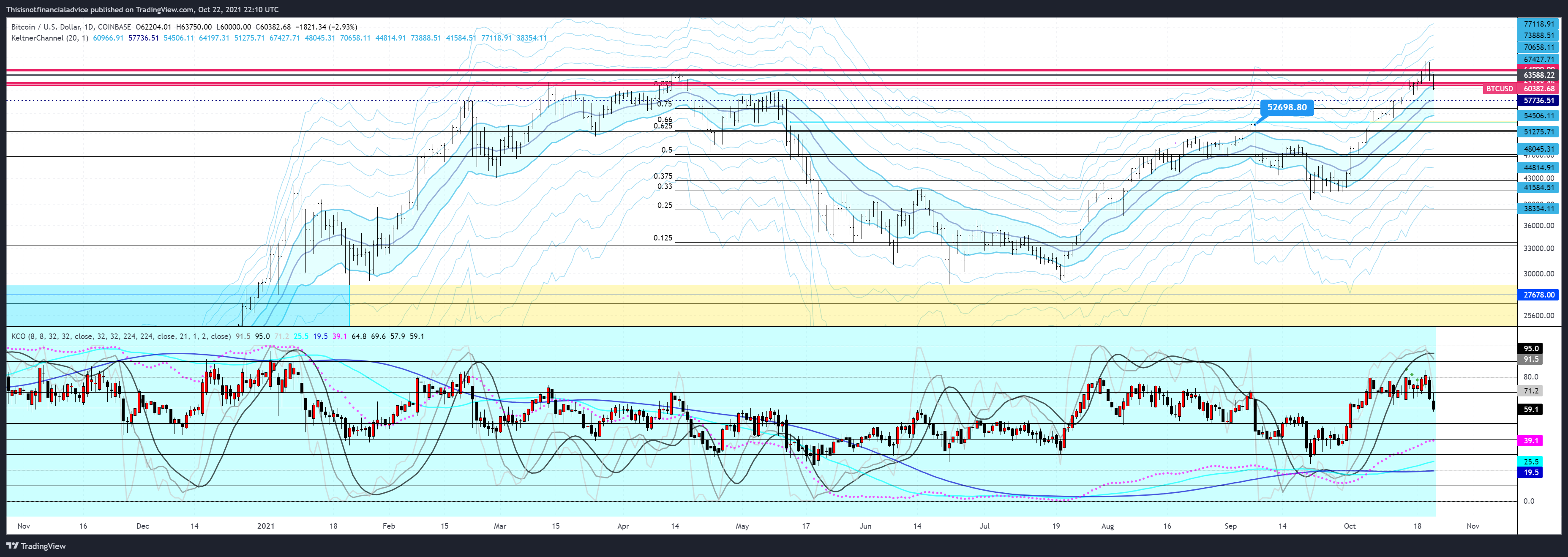The height and width of the screenshot is (557, 1568).
Task: Click the 44814.91 price axis label
Action: pyautogui.click(x=1538, y=168)
